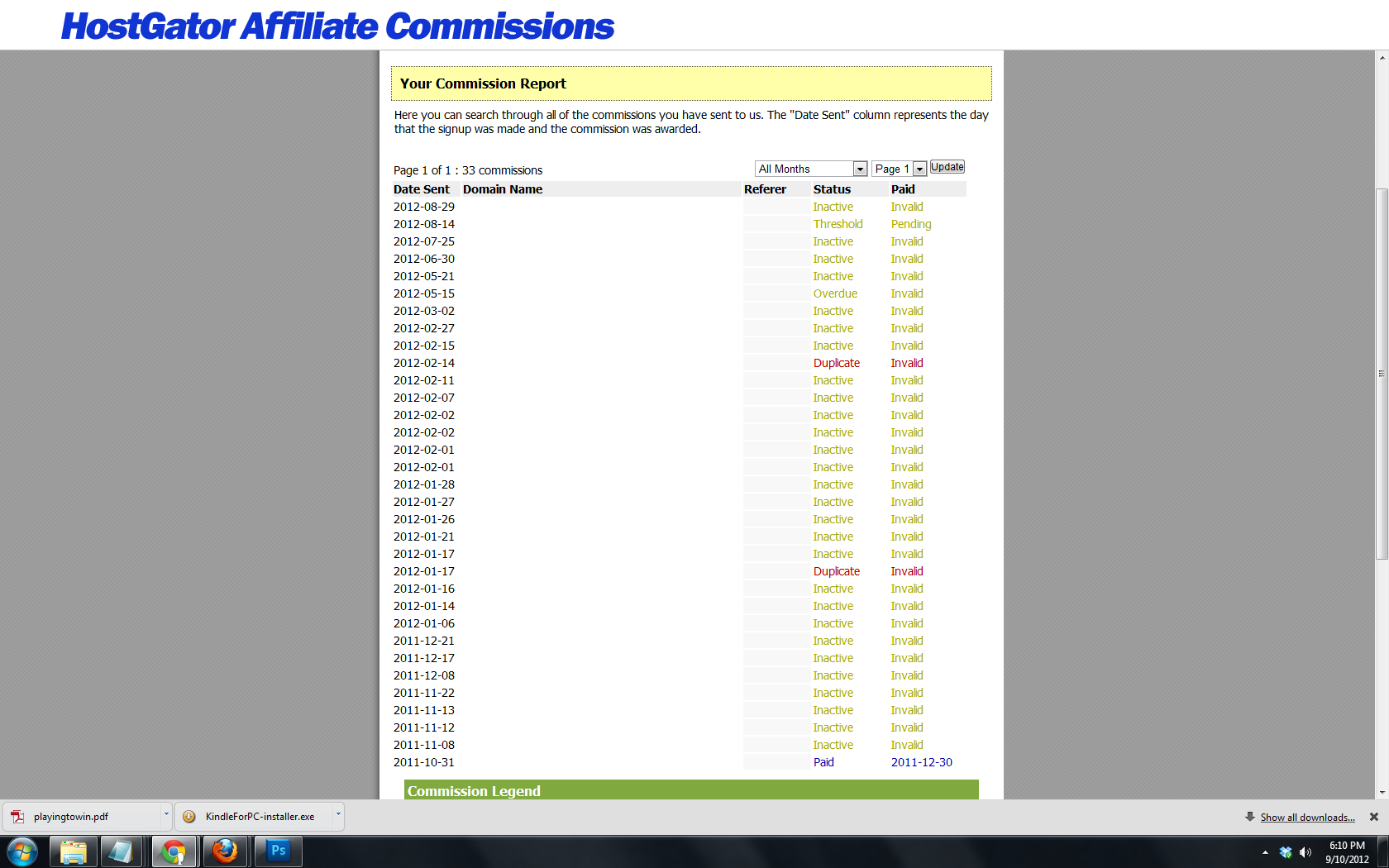Click the page scrollbar up arrow
This screenshot has height=868, width=1389.
click(1382, 58)
